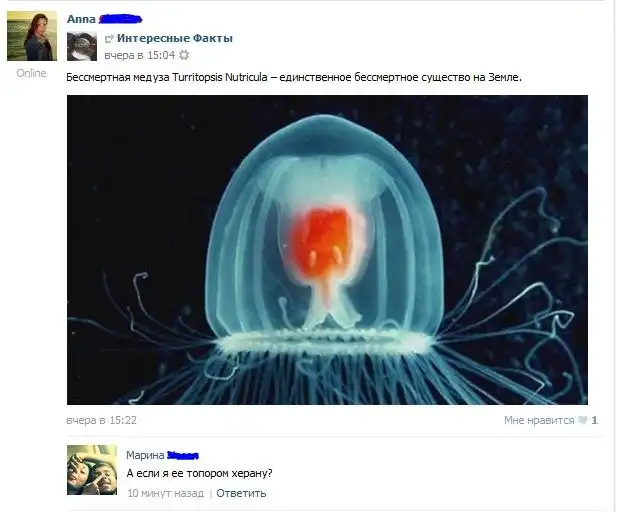Open the immortal jellyfish image
This screenshot has height=512, width=628.
pos(327,250)
